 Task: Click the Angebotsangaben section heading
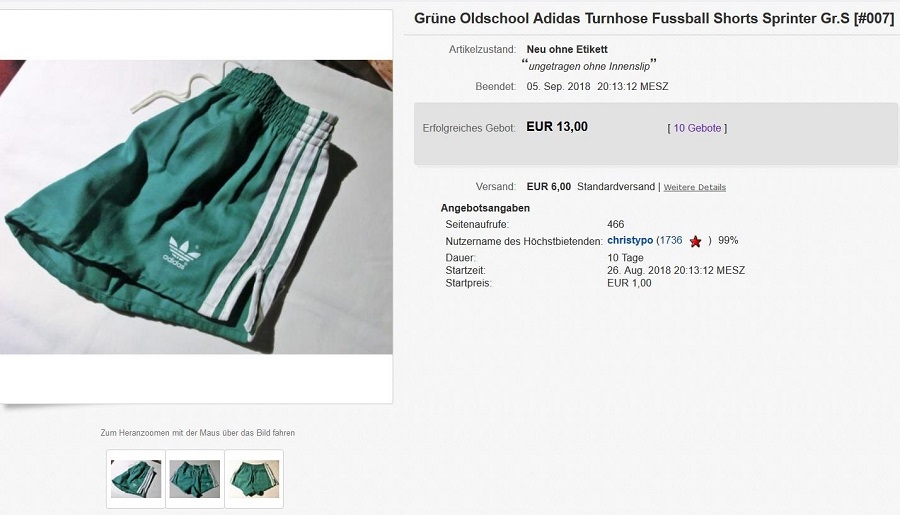pos(485,208)
